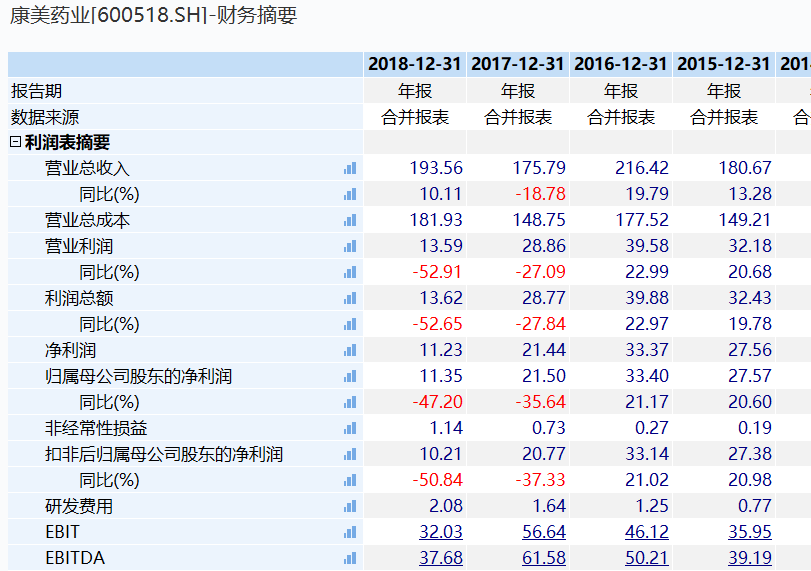811x571 pixels.
Task: Open chart icon for 同比(%) under 营业利润
Action: [350, 272]
